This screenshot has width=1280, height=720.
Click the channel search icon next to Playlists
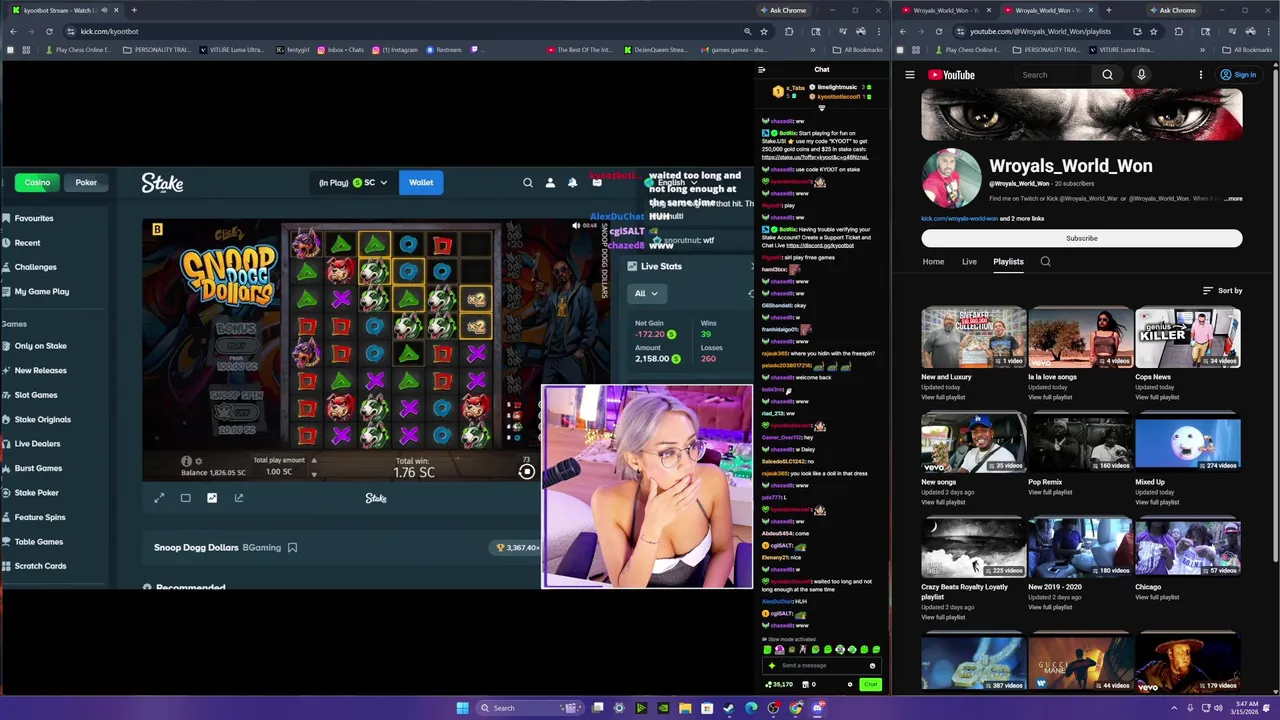click(1045, 262)
